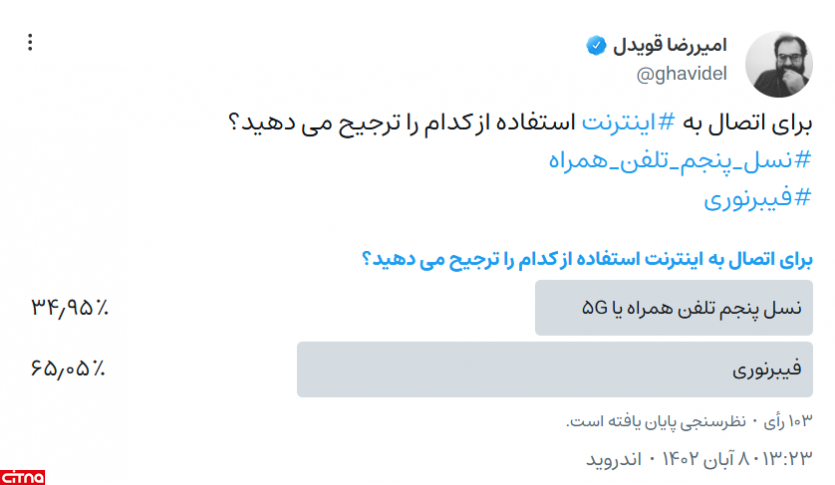The image size is (835, 485).
Task: Open the three-dot tweet options menu
Action: 30,42
